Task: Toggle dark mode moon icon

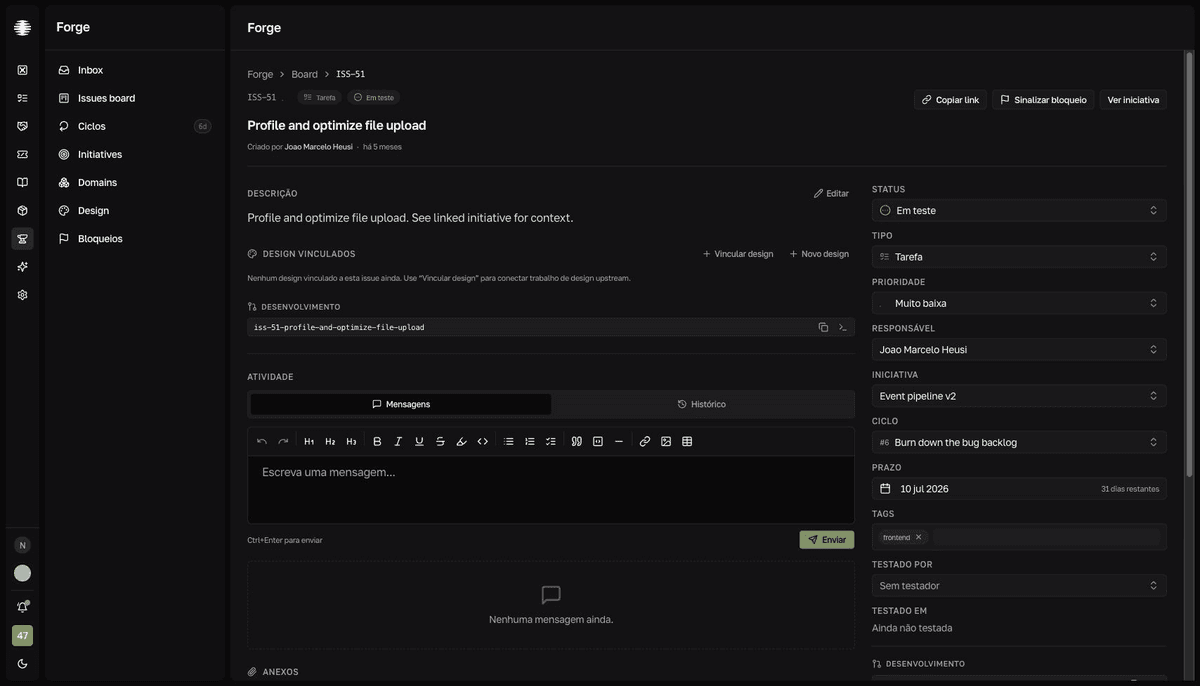Action: point(22,664)
